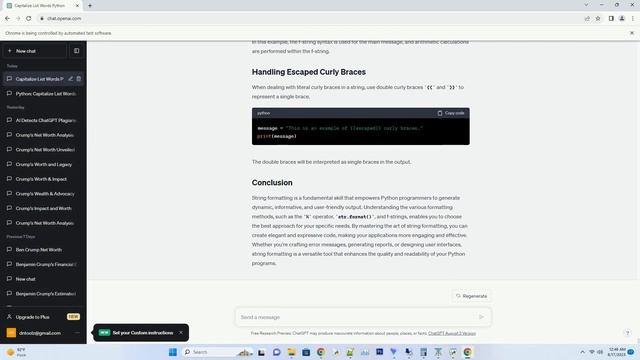Open File Explorer from the taskbar
640x360 pixels.
tap(291, 352)
